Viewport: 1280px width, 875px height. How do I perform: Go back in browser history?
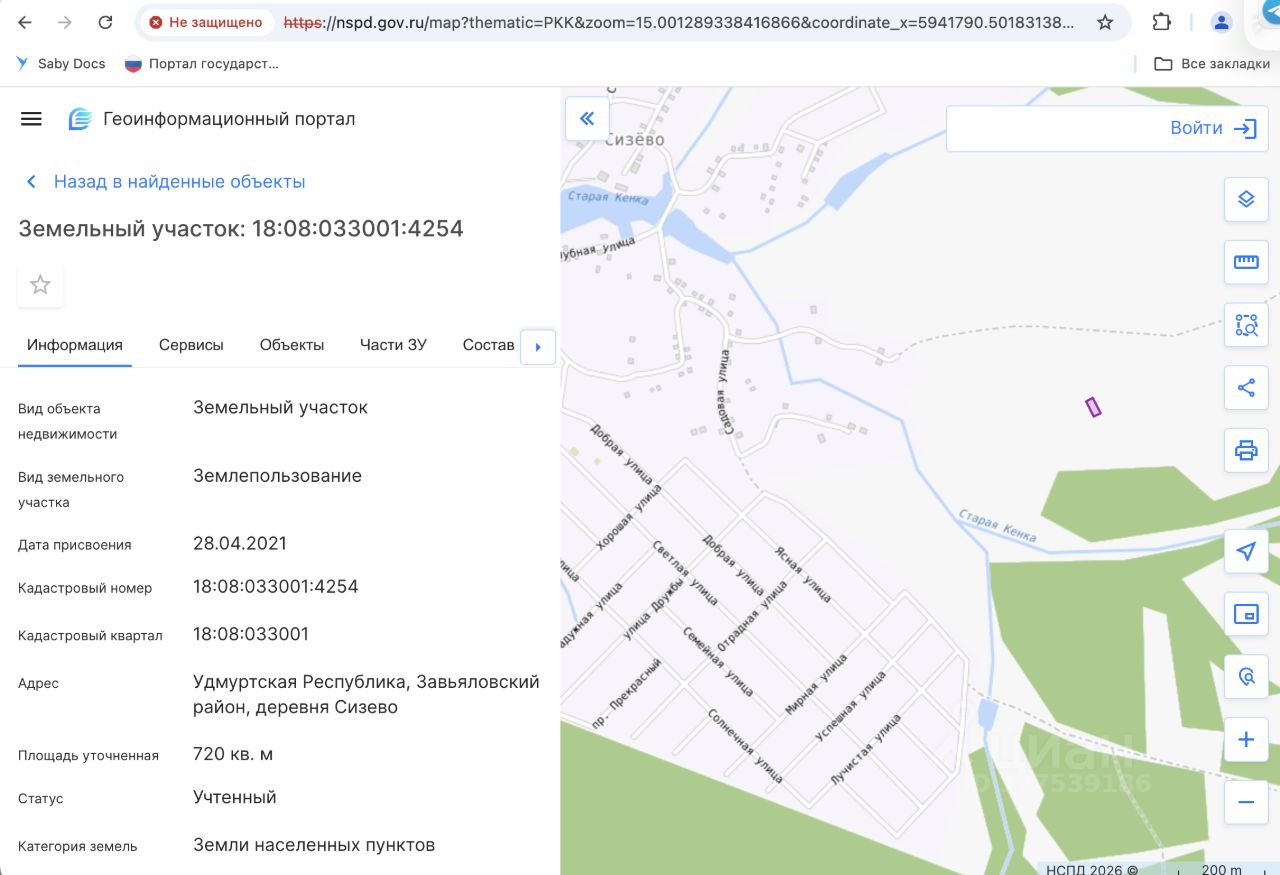25,22
